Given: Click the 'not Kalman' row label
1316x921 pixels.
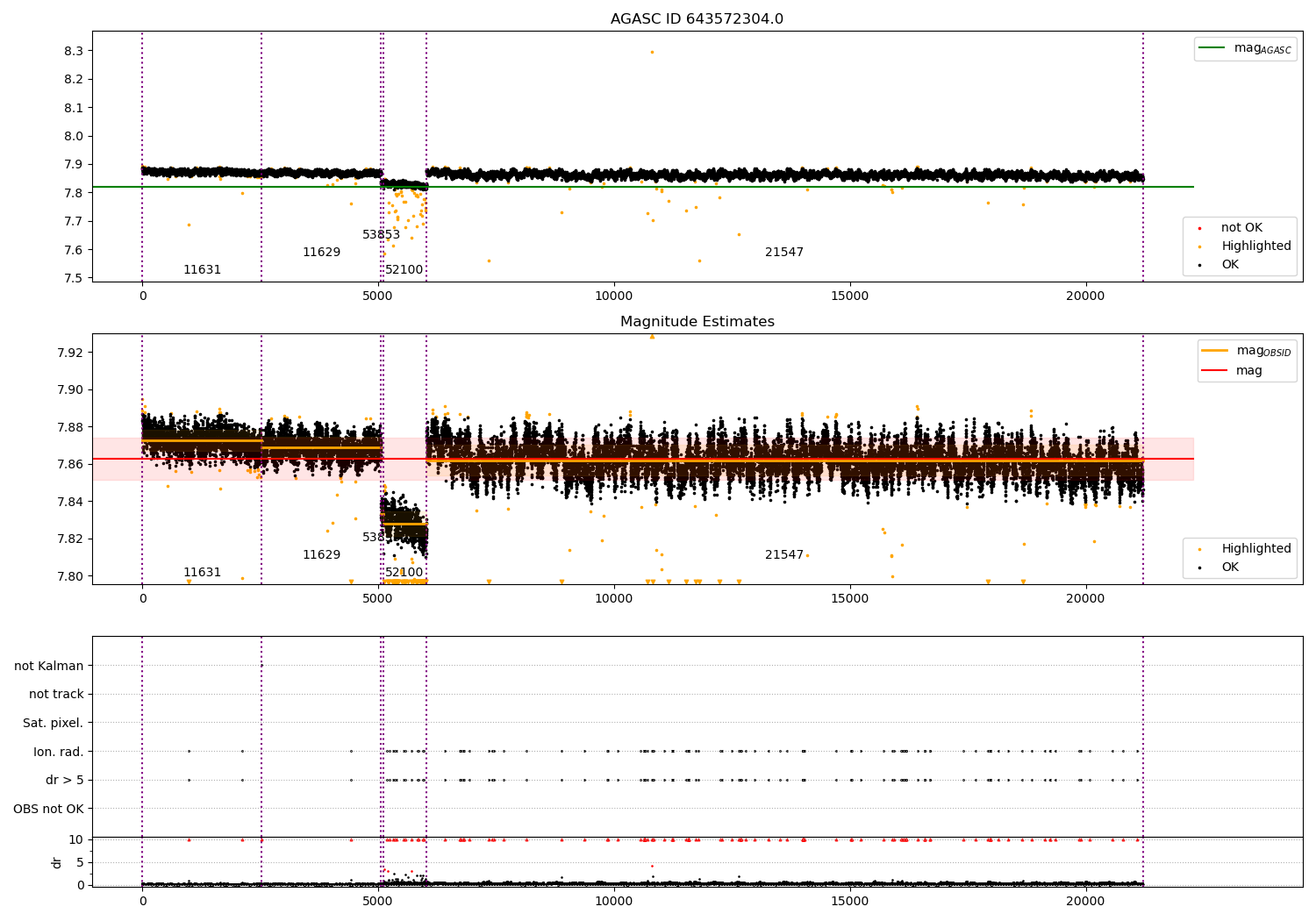Looking at the screenshot, I should pyautogui.click(x=49, y=667).
